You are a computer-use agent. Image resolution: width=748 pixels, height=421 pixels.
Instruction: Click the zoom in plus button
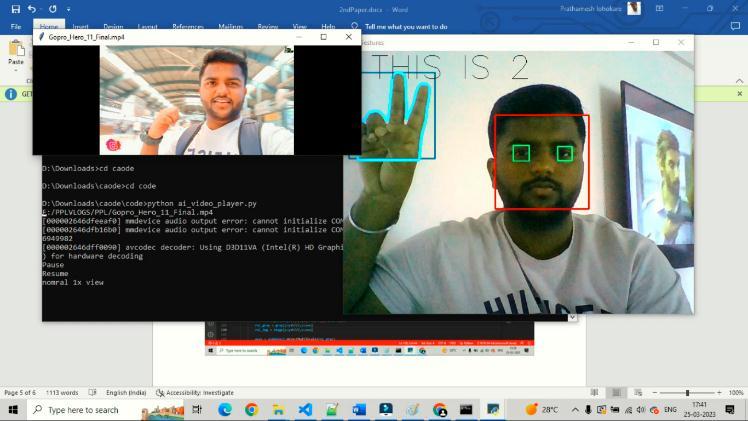click(719, 392)
